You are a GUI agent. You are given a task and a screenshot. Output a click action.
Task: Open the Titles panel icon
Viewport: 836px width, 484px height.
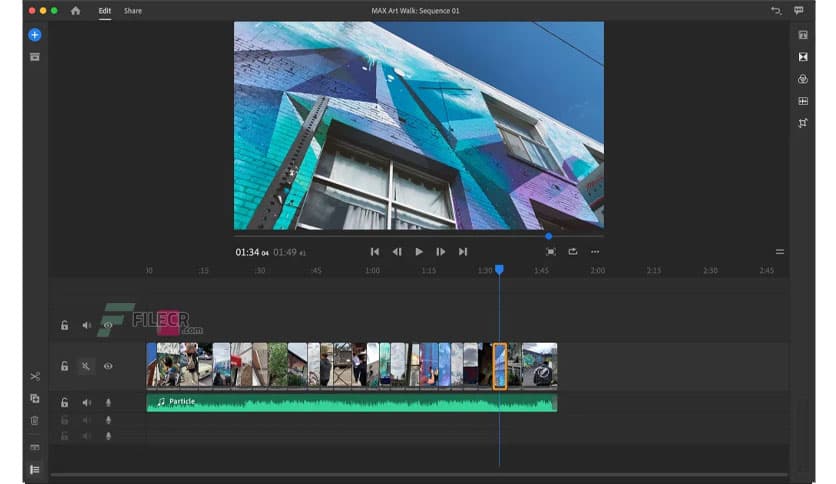(803, 35)
